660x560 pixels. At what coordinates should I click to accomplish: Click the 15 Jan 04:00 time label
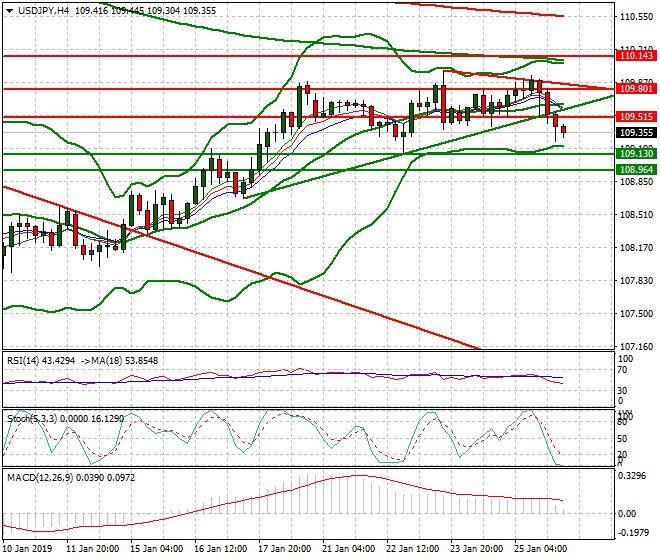click(x=156, y=549)
